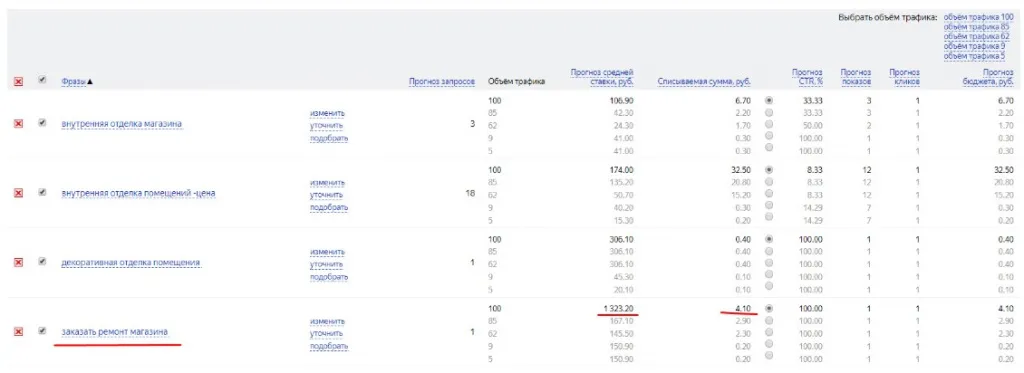Image resolution: width=1024 pixels, height=373 pixels.
Task: Remove the phrase 'заказать ремонт магазина'
Action: pos(18,332)
